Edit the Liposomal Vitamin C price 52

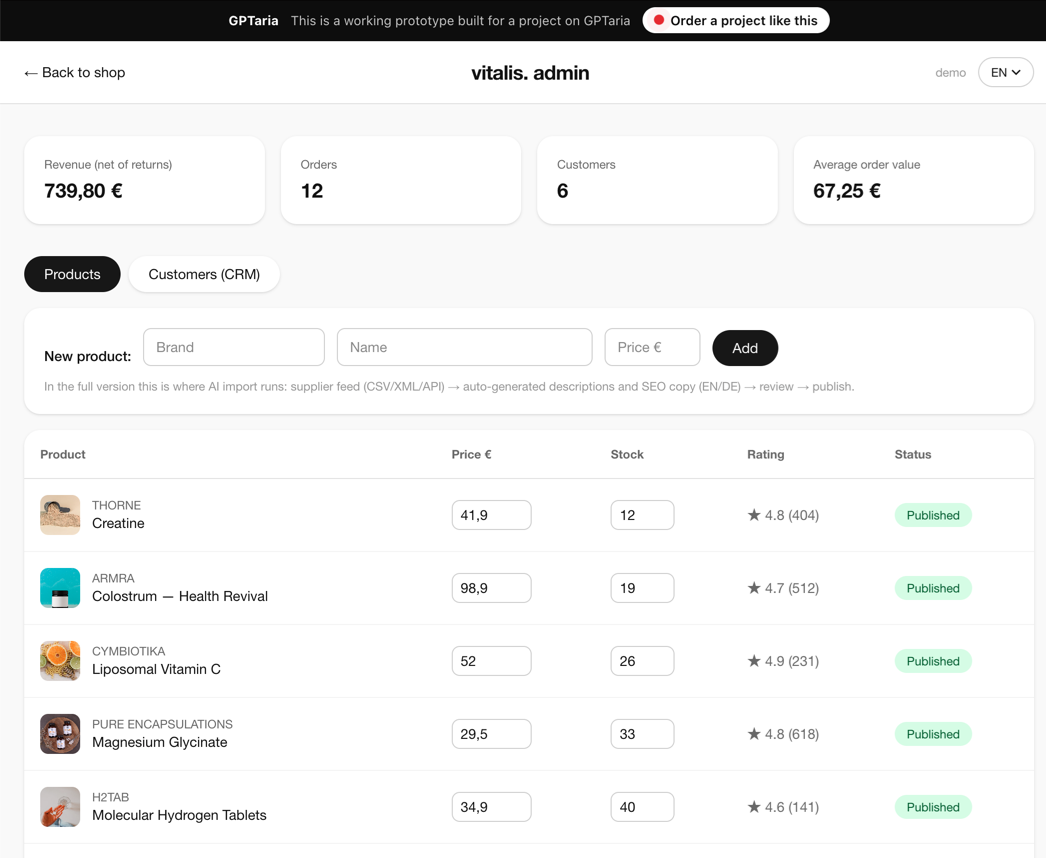coord(491,661)
